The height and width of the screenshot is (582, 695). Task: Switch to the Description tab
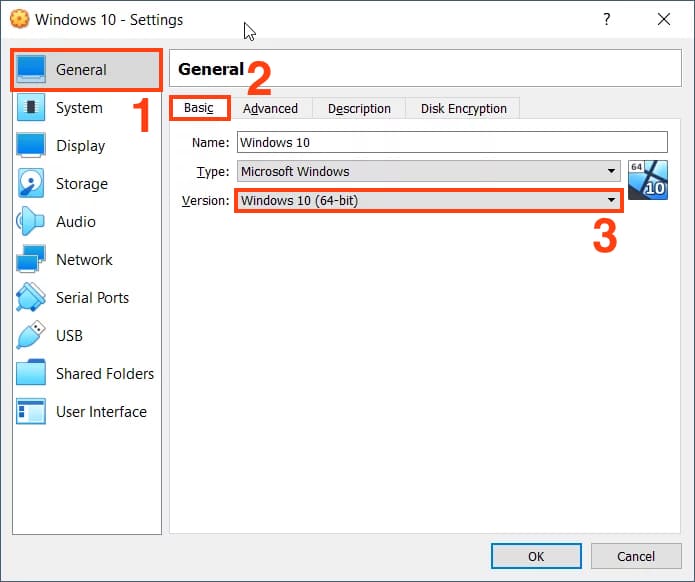[359, 109]
